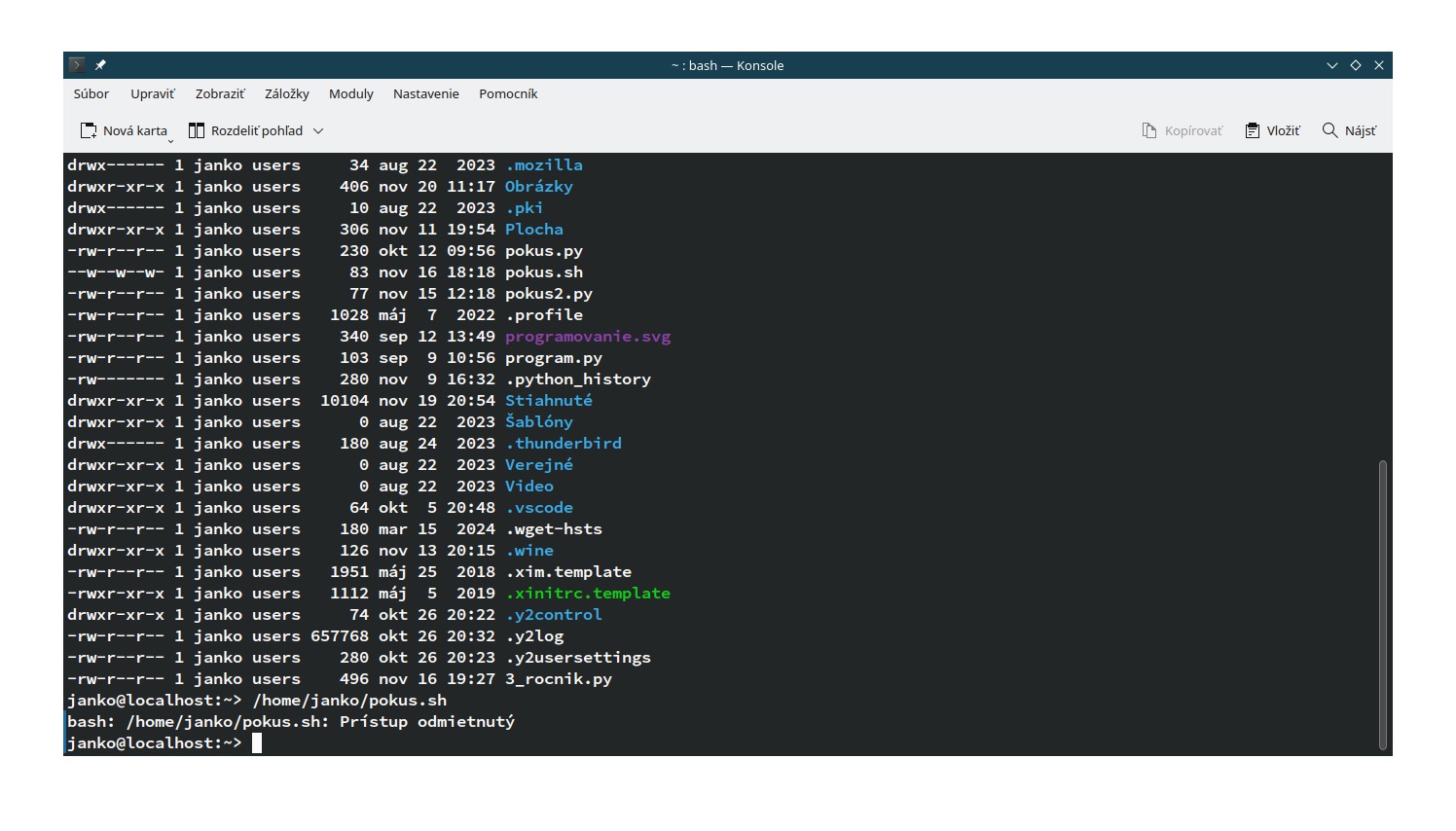Viewport: 1456px width, 831px height.
Task: Click the Vložiť button label
Action: point(1284,130)
